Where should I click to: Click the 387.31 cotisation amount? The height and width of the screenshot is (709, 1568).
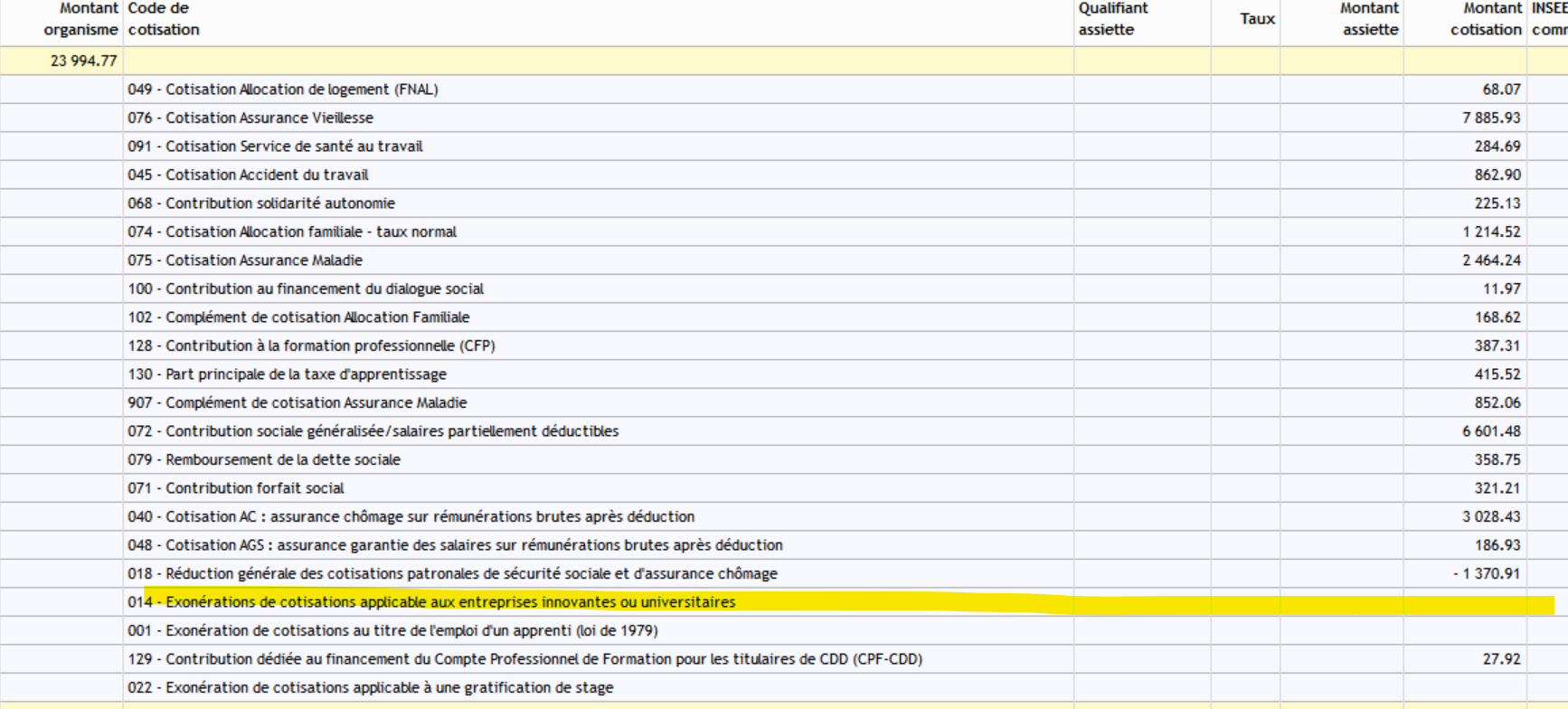coord(1497,345)
